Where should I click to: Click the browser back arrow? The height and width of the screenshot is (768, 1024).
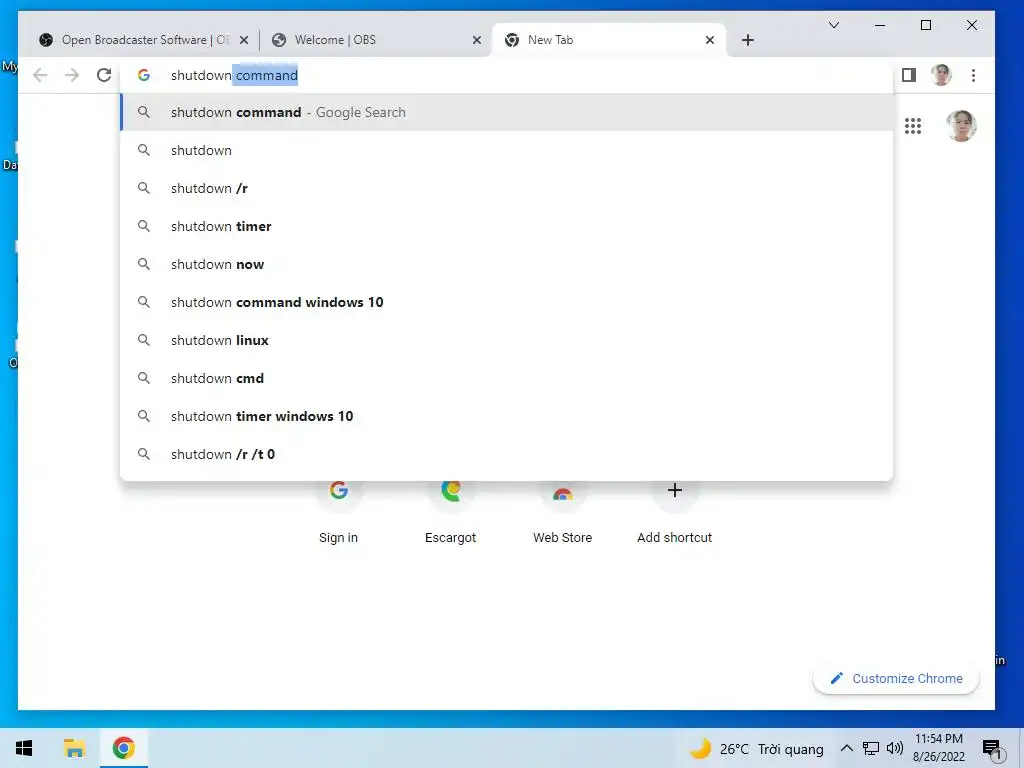40,75
